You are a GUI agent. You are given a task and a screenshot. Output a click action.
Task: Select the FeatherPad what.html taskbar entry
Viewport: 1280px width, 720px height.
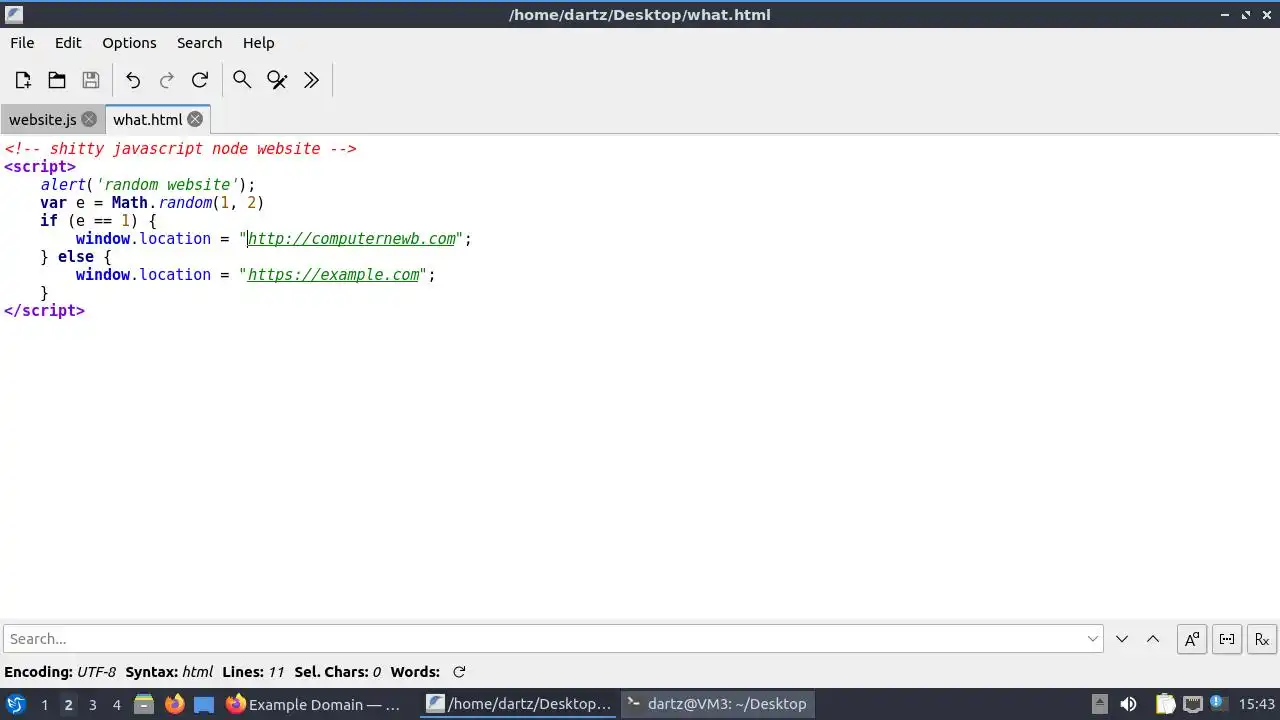pos(518,704)
